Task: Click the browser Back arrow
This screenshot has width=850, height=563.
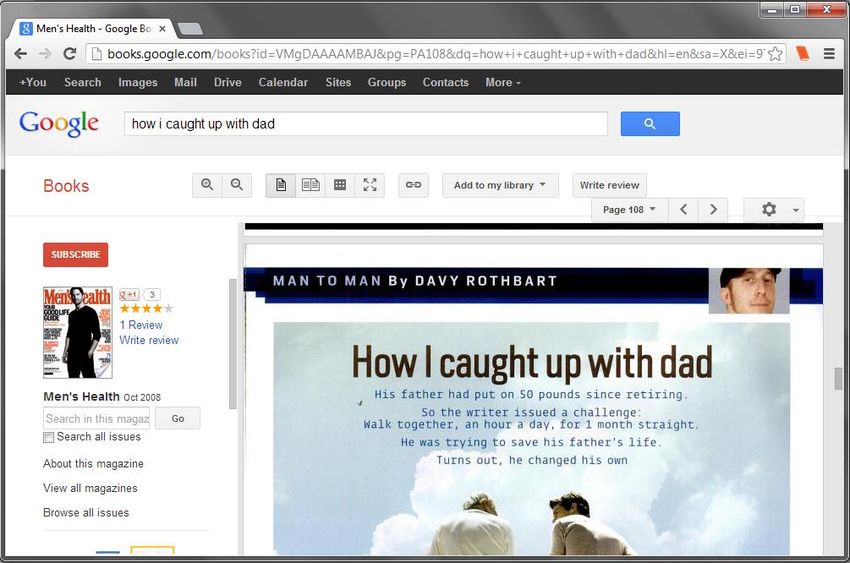Action: [21, 54]
